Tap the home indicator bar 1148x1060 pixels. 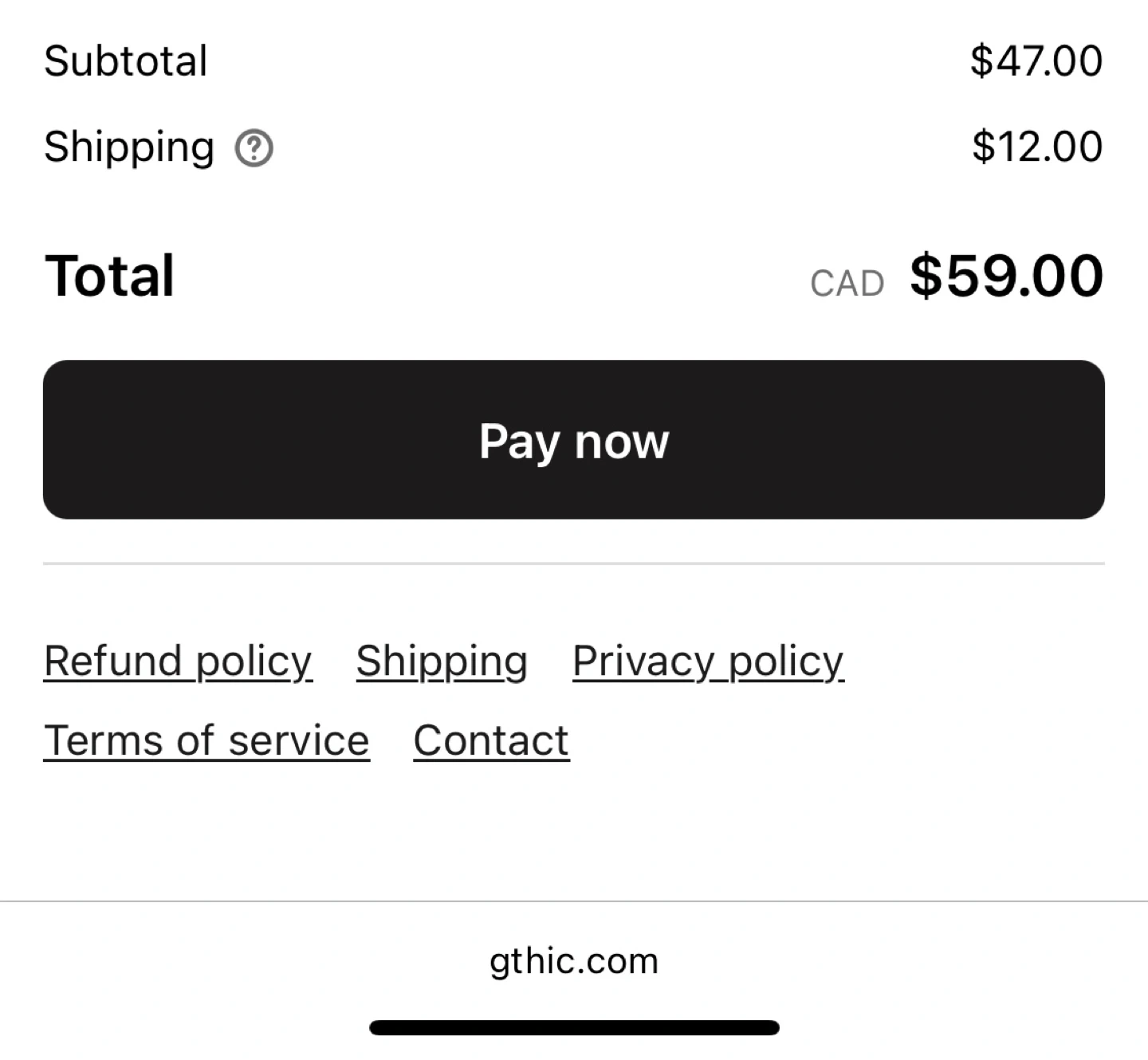coord(574,1028)
